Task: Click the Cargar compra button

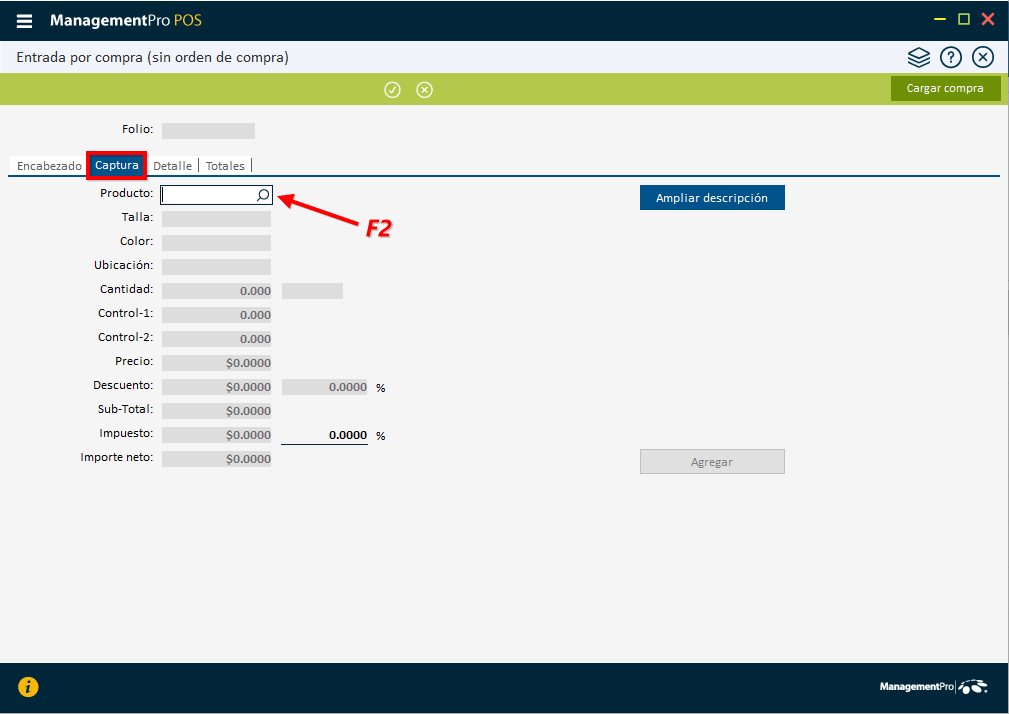Action: pyautogui.click(x=945, y=89)
